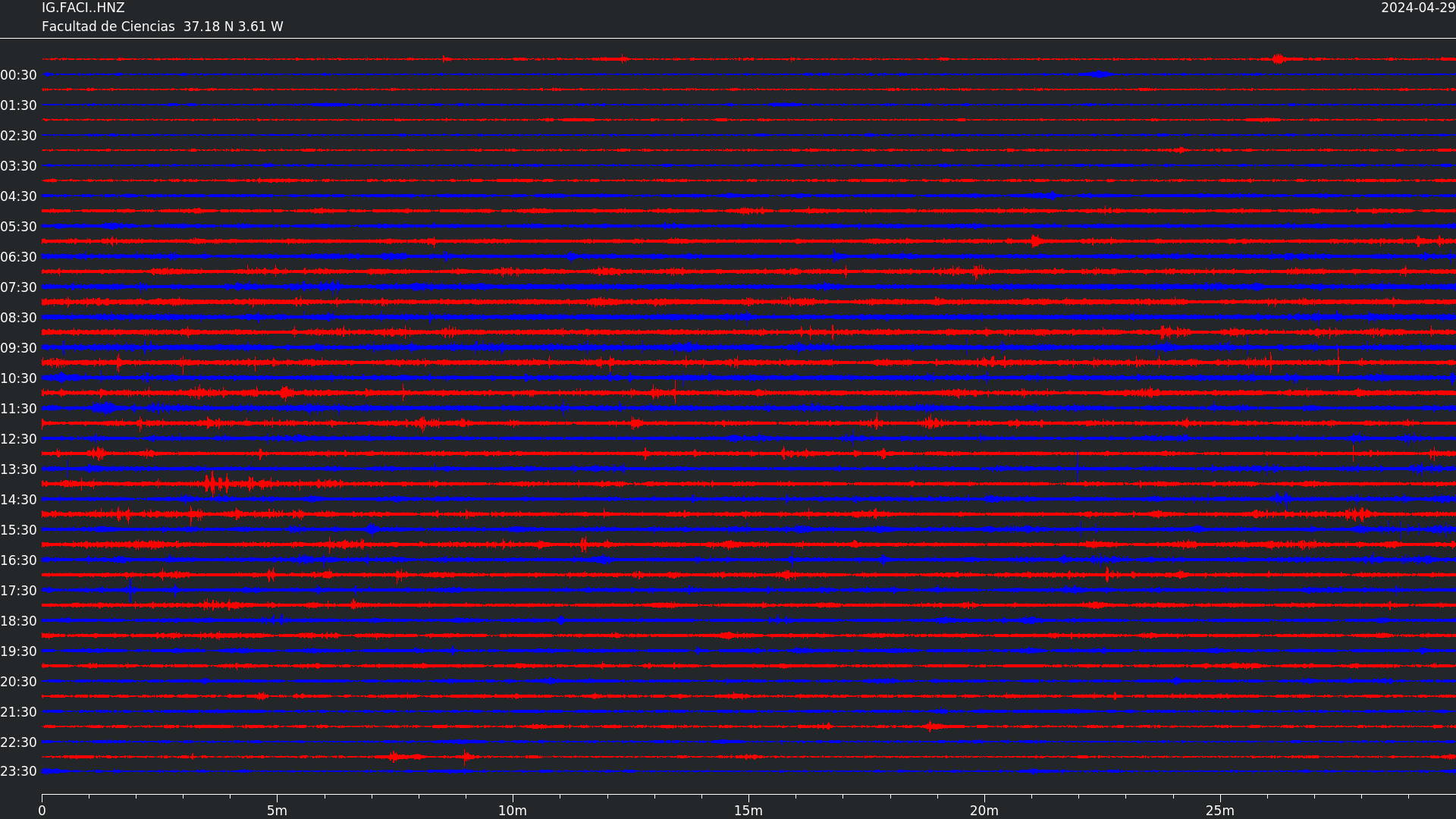
Task: Select the 04:30 time label
Action: [x=19, y=196]
